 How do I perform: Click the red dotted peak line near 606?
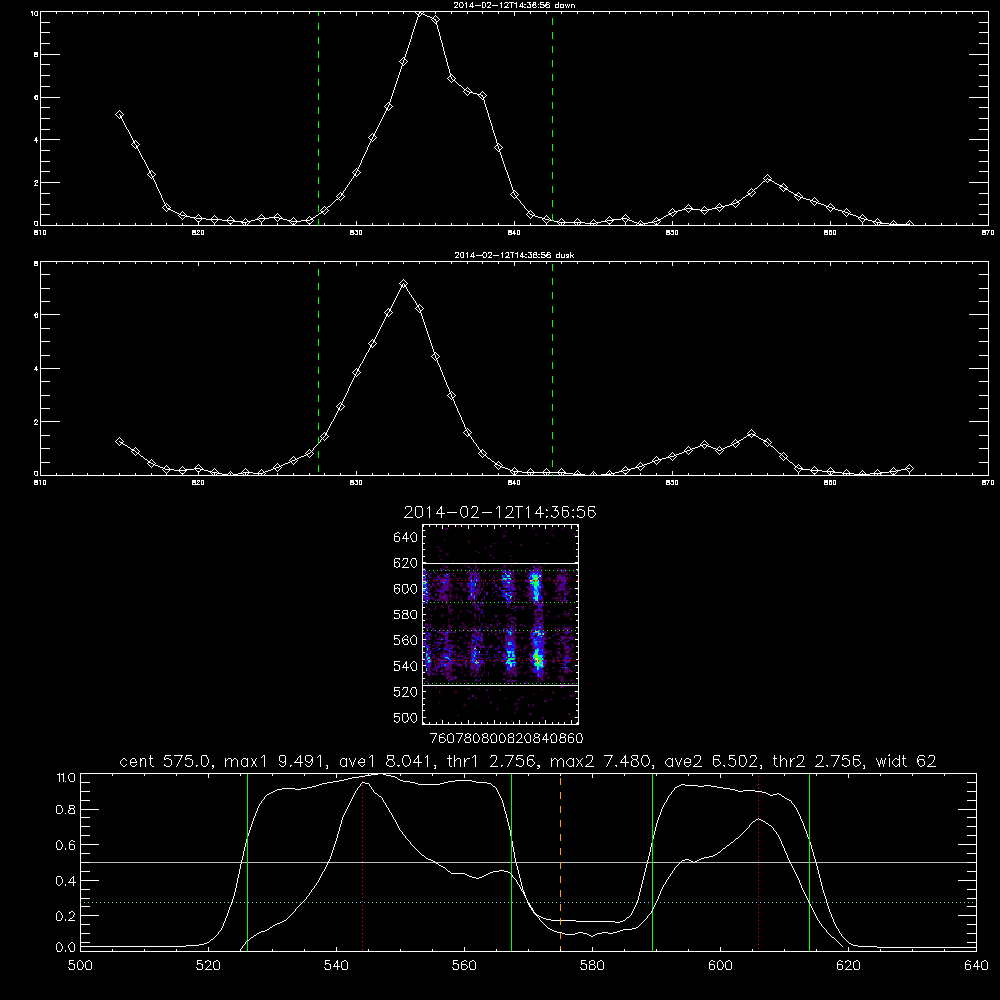pos(758,861)
